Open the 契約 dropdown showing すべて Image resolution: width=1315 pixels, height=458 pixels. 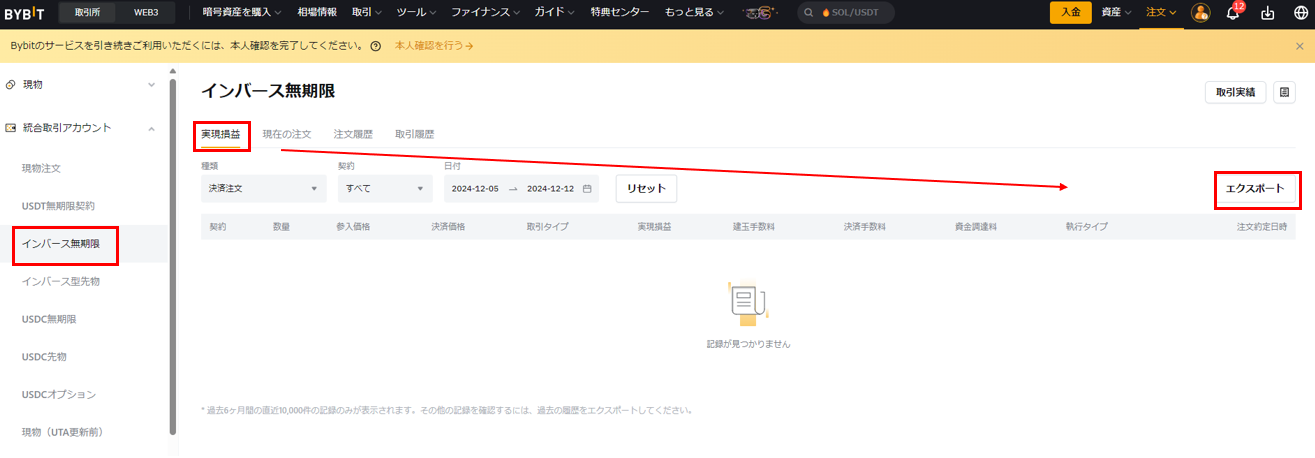pos(385,188)
